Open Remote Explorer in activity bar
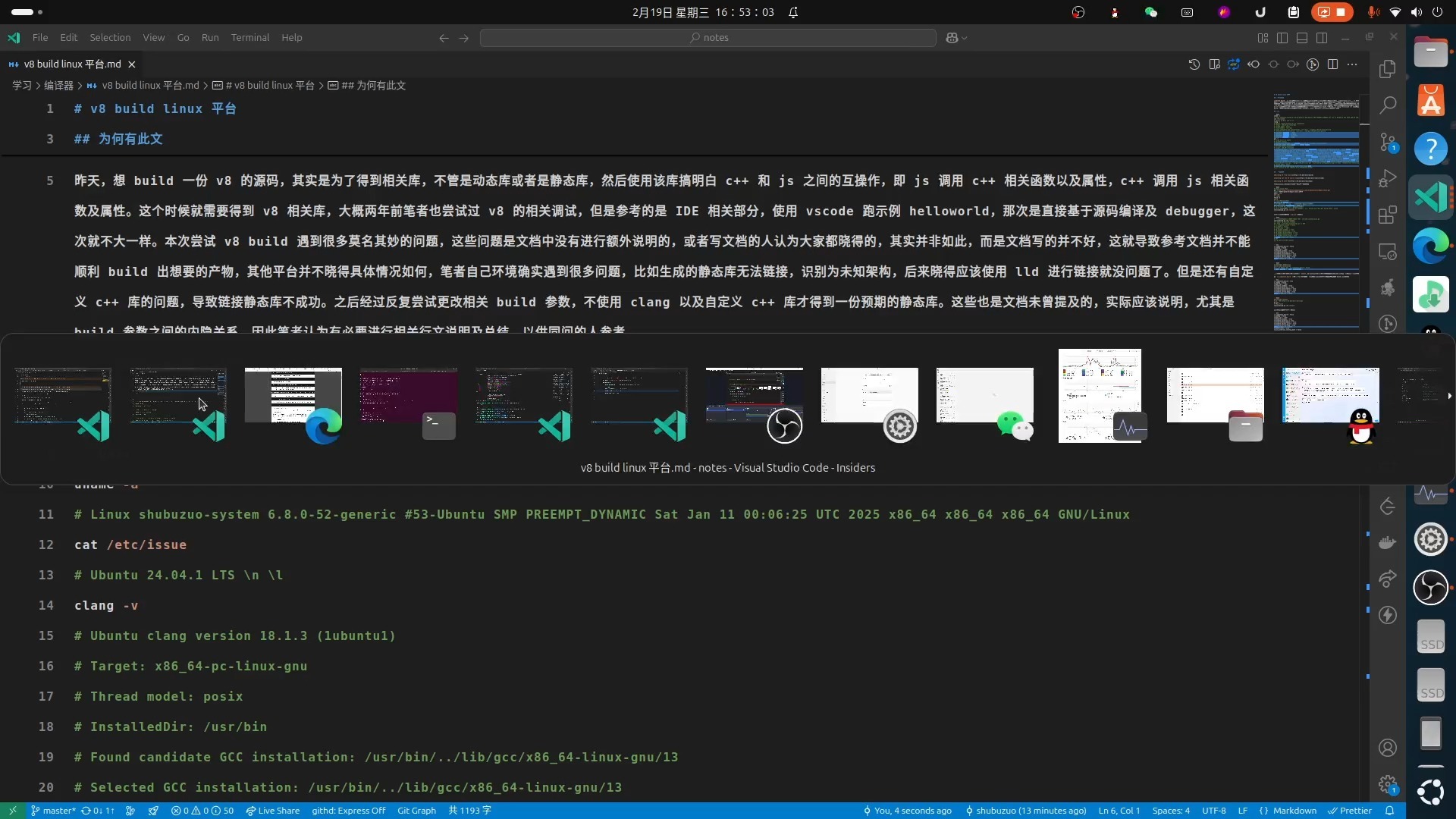Viewport: 1456px width, 819px height. click(x=1388, y=252)
